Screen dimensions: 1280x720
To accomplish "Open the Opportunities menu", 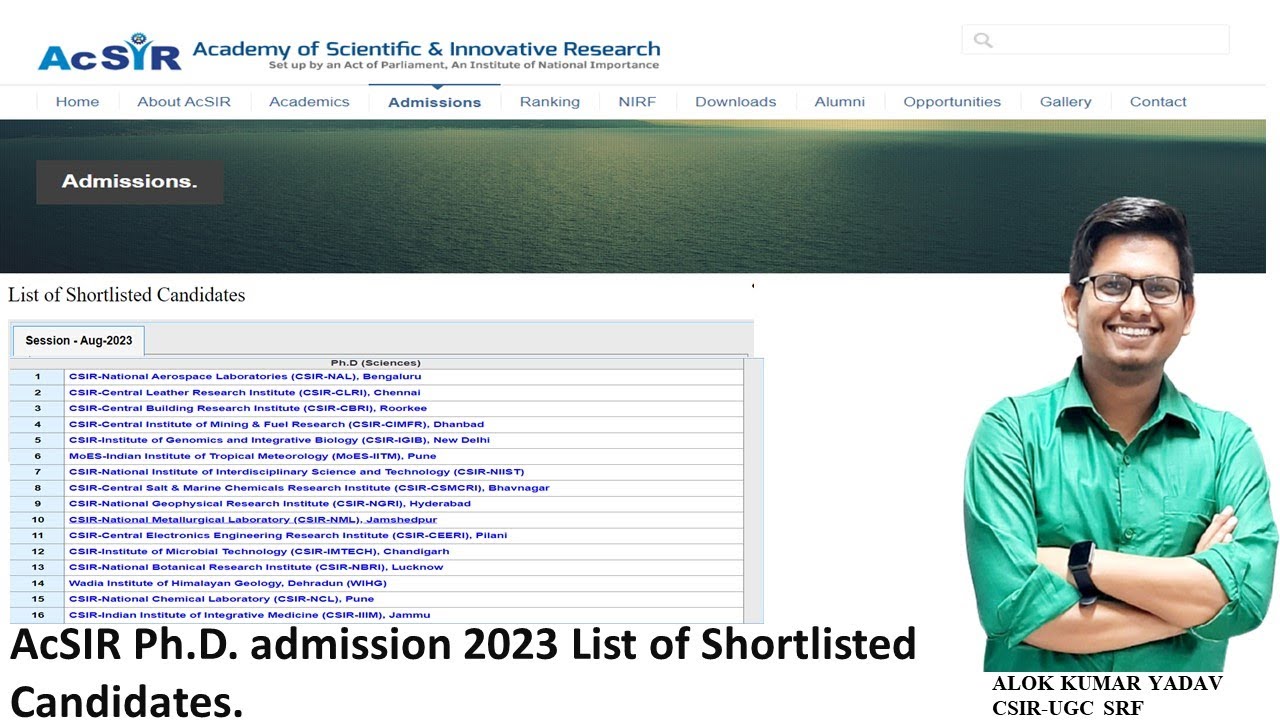I will pos(952,102).
